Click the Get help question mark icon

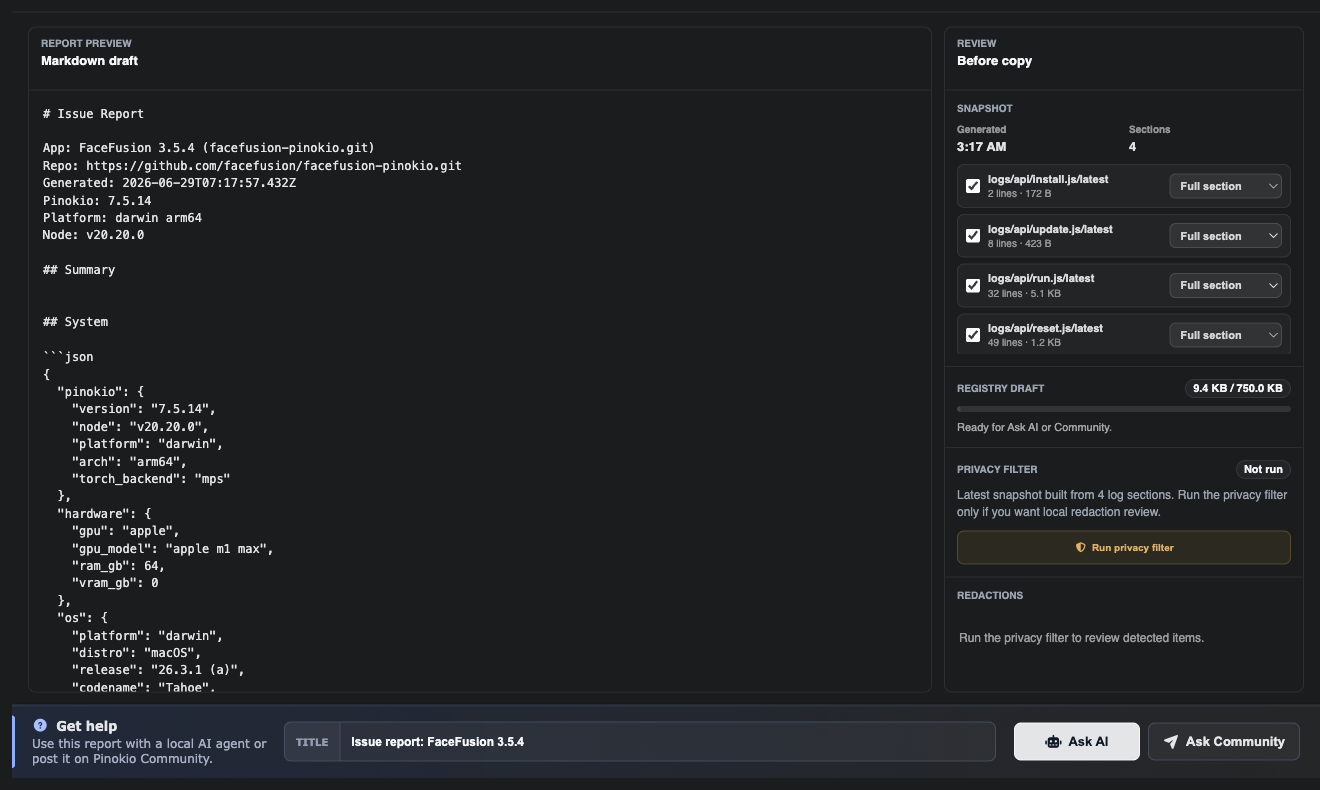coord(40,725)
